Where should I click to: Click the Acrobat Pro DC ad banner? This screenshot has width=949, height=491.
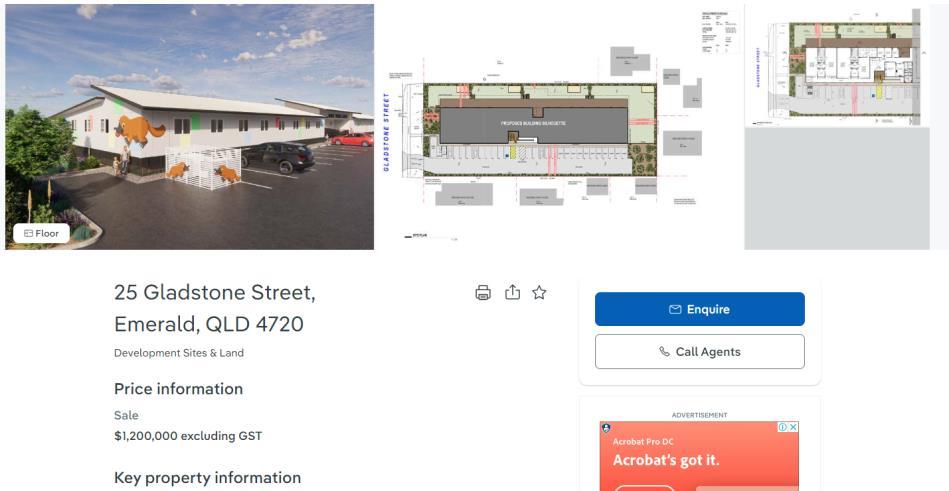coord(699,456)
